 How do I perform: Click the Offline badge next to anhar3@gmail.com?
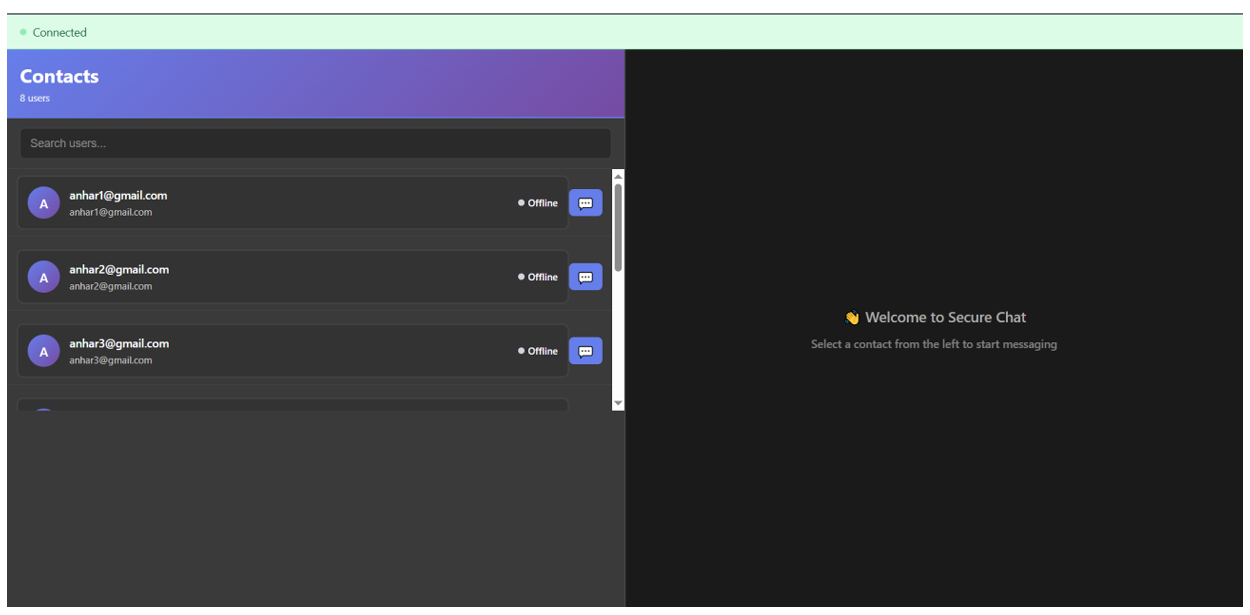pos(538,351)
